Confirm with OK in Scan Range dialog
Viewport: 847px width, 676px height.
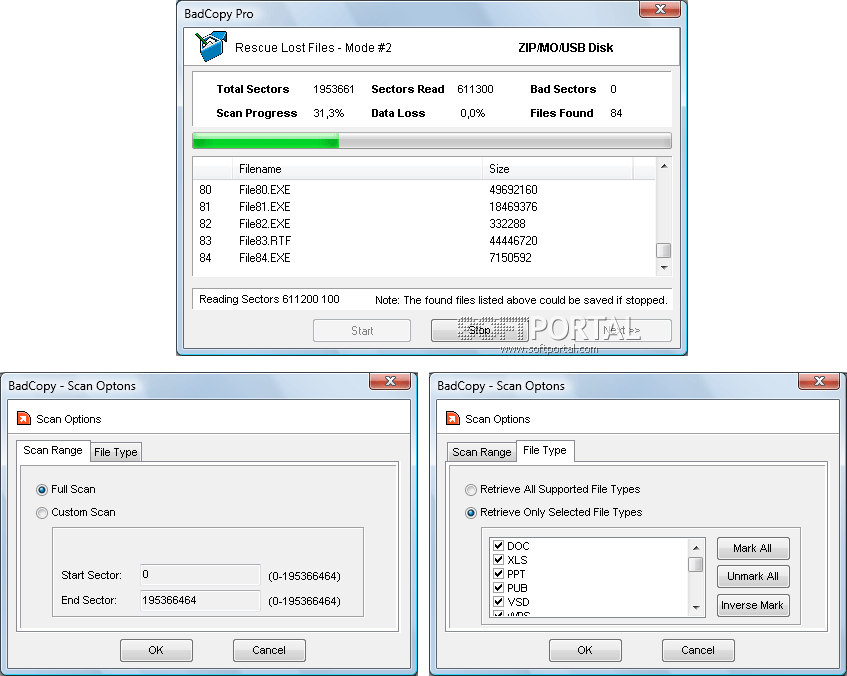(156, 650)
